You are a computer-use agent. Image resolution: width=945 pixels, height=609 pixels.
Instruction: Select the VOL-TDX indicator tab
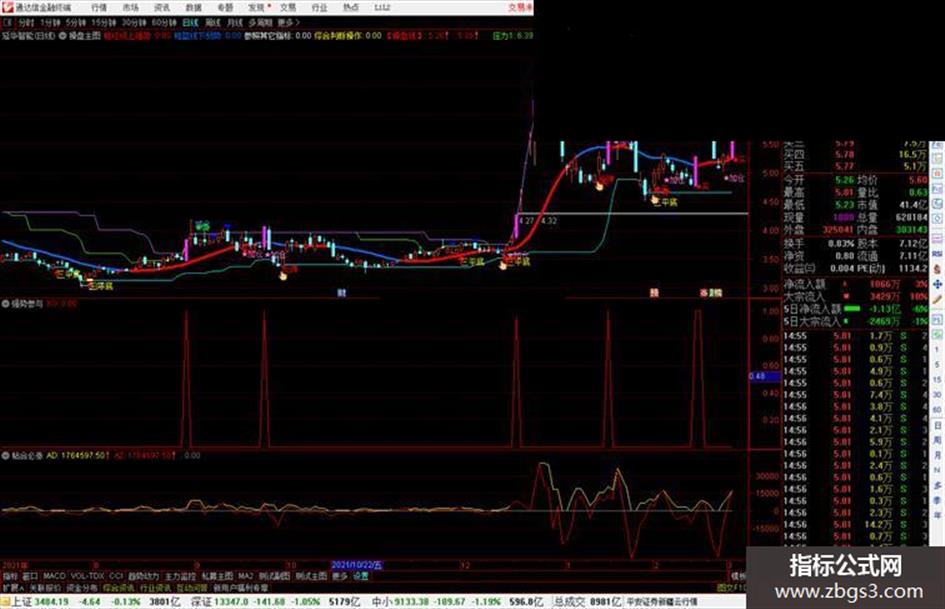coord(88,576)
